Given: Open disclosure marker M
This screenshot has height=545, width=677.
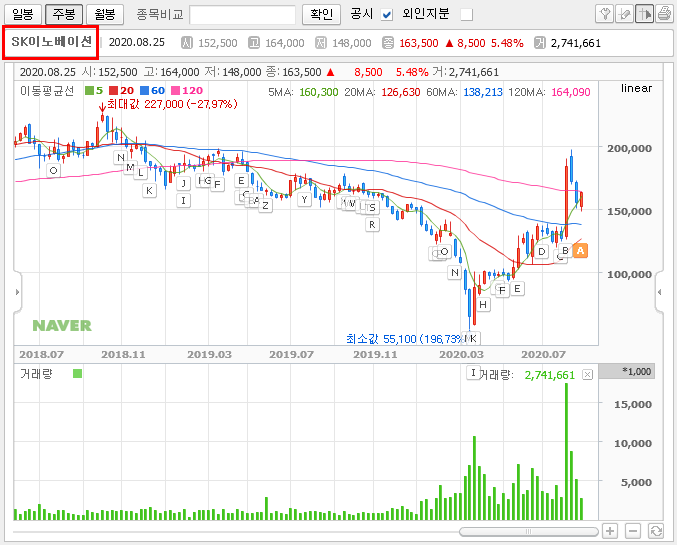Looking at the screenshot, I should (x=130, y=168).
